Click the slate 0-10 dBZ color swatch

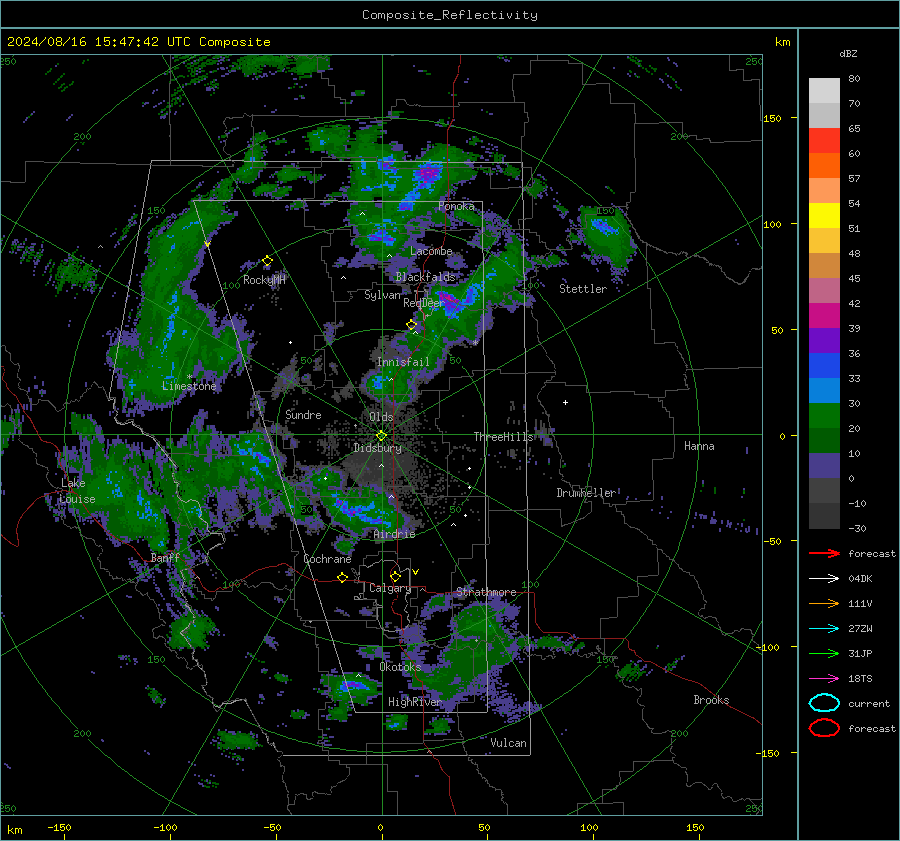pyautogui.click(x=824, y=466)
